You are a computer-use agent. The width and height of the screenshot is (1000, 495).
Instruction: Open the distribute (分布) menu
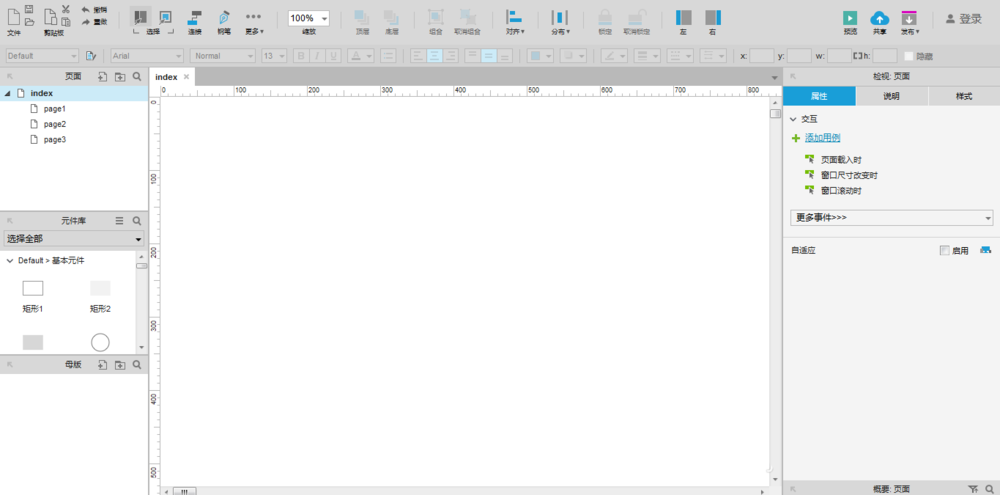pyautogui.click(x=560, y=21)
